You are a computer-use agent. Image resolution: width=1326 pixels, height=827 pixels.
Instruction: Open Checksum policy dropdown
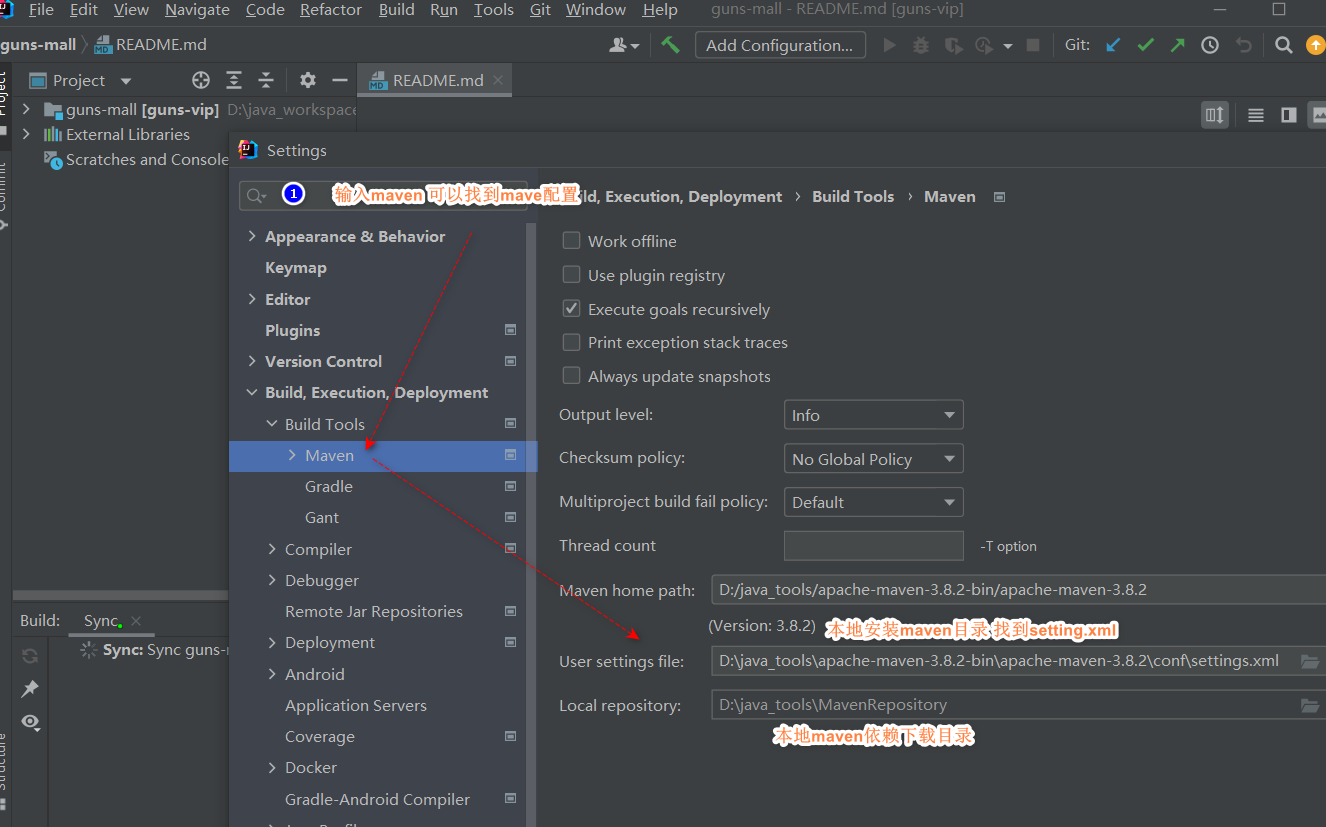(873, 459)
